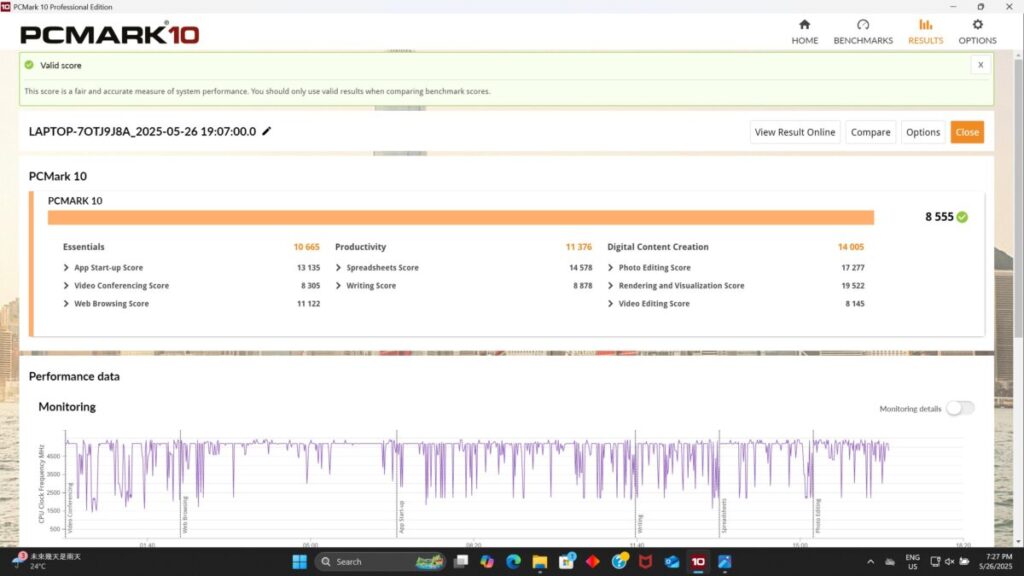The height and width of the screenshot is (576, 1024).
Task: Click the OneDrive cloud tray icon
Action: click(x=889, y=562)
